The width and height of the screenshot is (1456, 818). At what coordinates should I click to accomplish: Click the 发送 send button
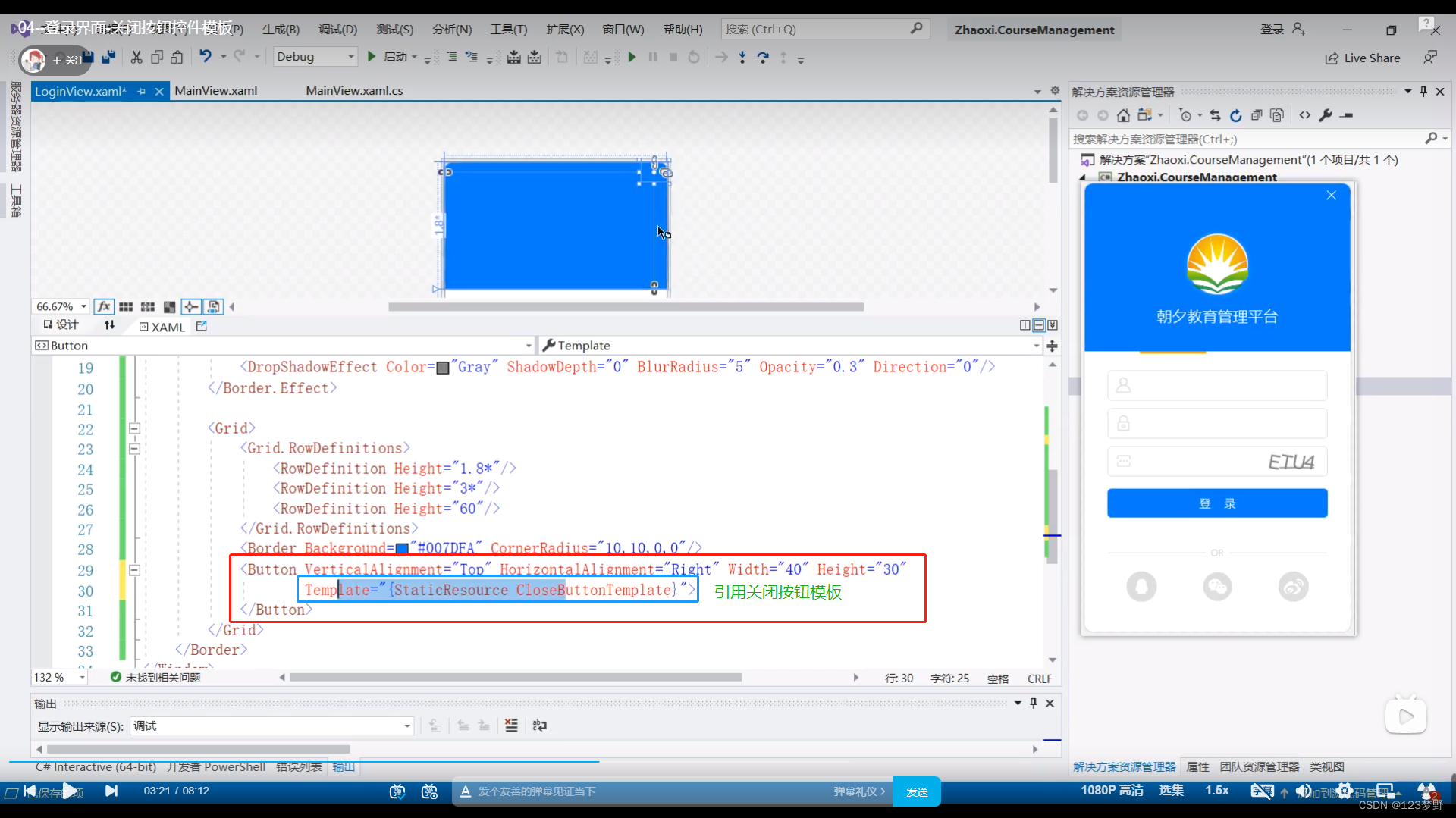pyautogui.click(x=917, y=791)
